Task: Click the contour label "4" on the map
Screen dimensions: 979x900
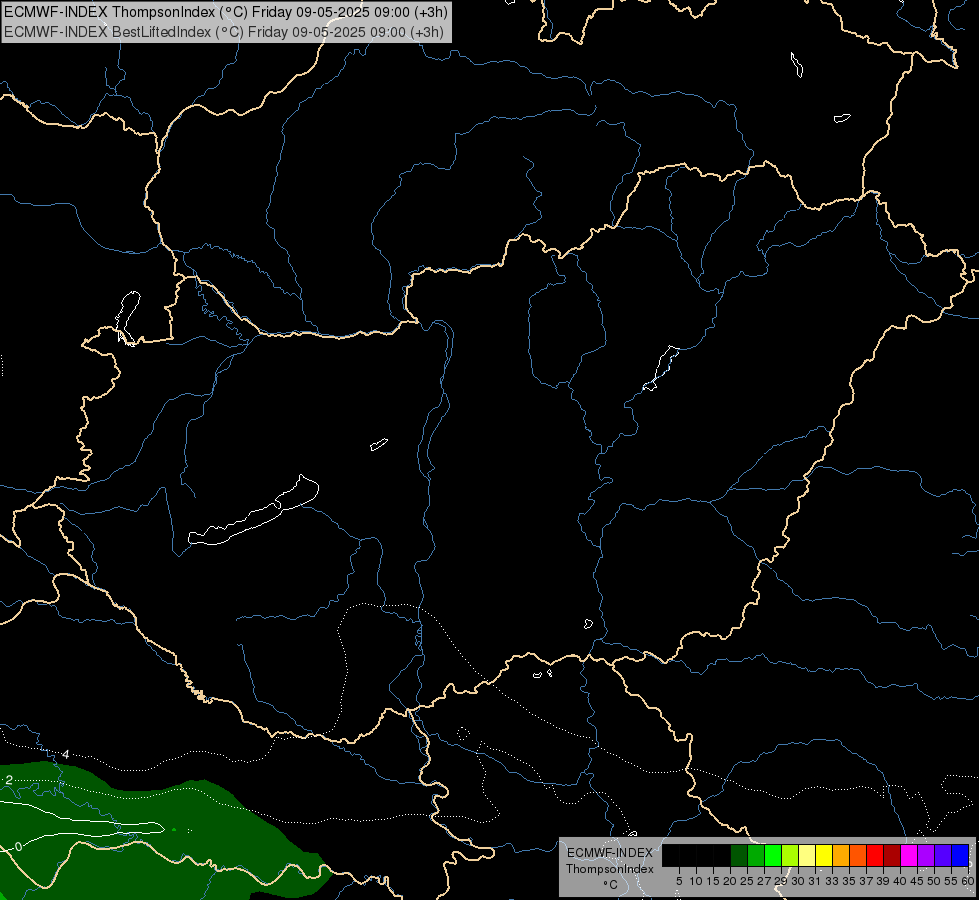Action: (66, 754)
